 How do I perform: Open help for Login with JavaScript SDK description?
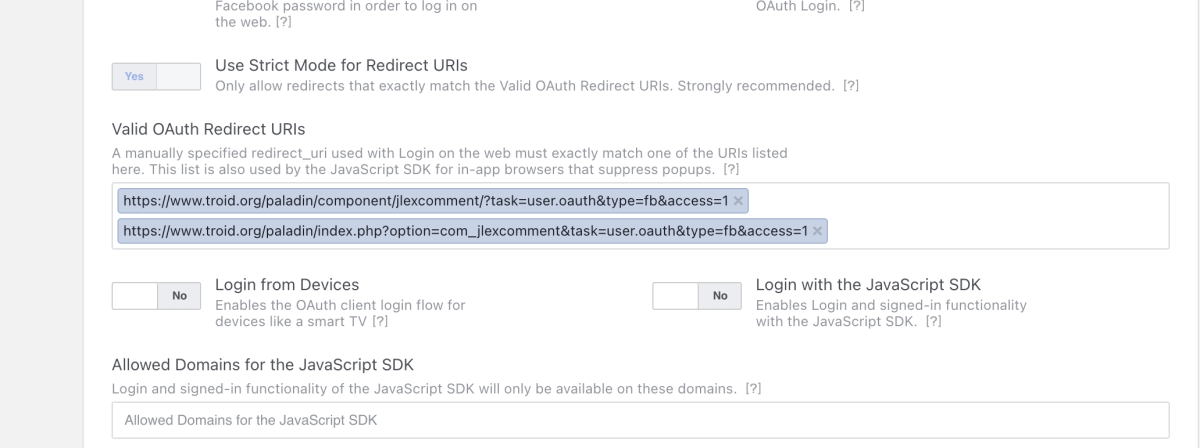tap(933, 321)
